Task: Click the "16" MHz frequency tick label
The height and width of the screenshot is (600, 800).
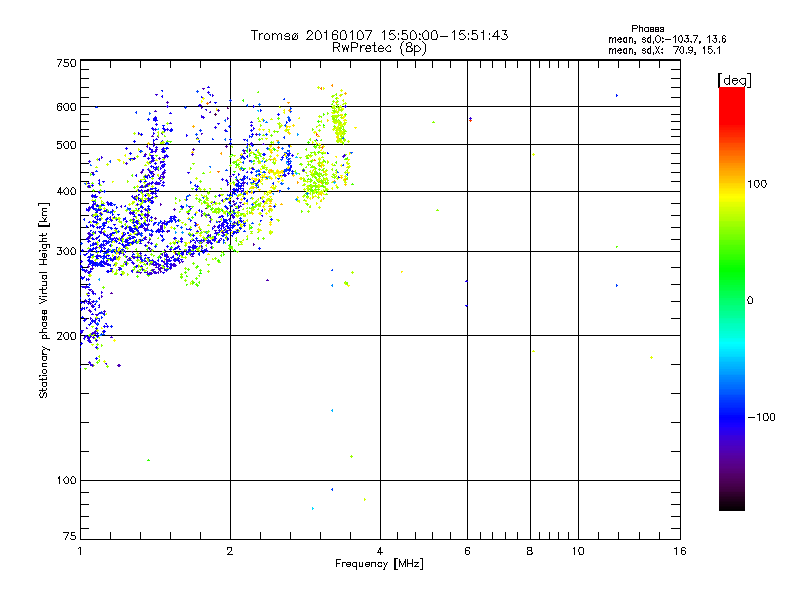Action: pos(680,551)
